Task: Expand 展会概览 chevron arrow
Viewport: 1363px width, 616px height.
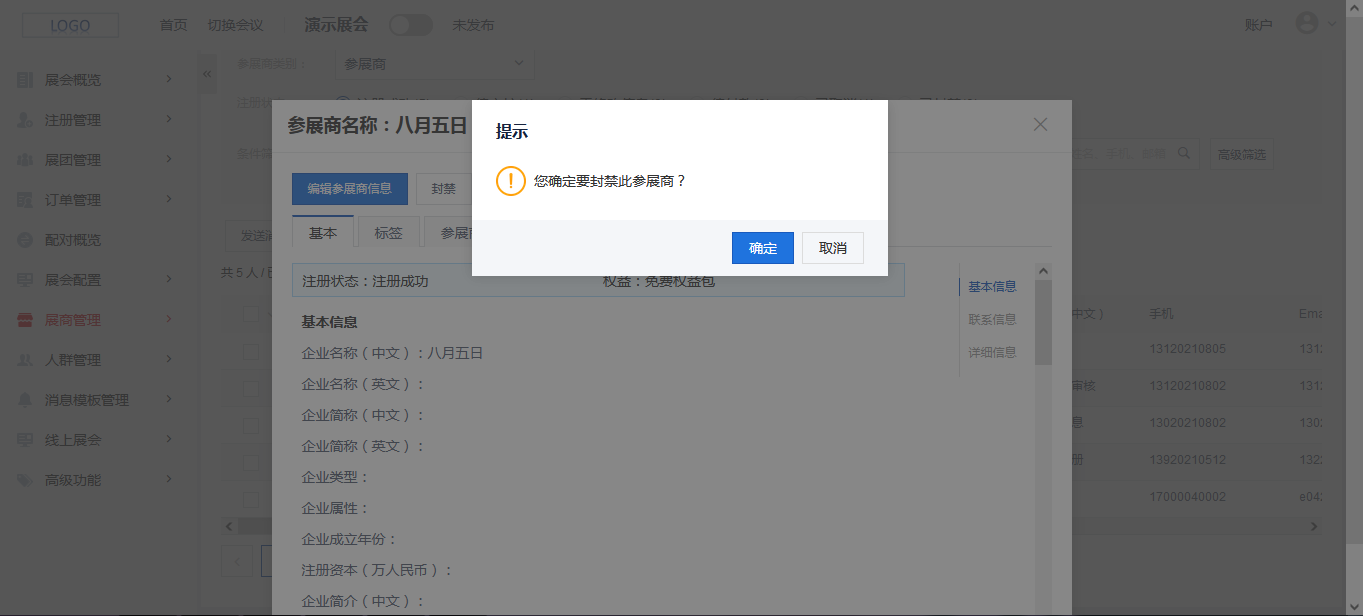Action: [169, 79]
